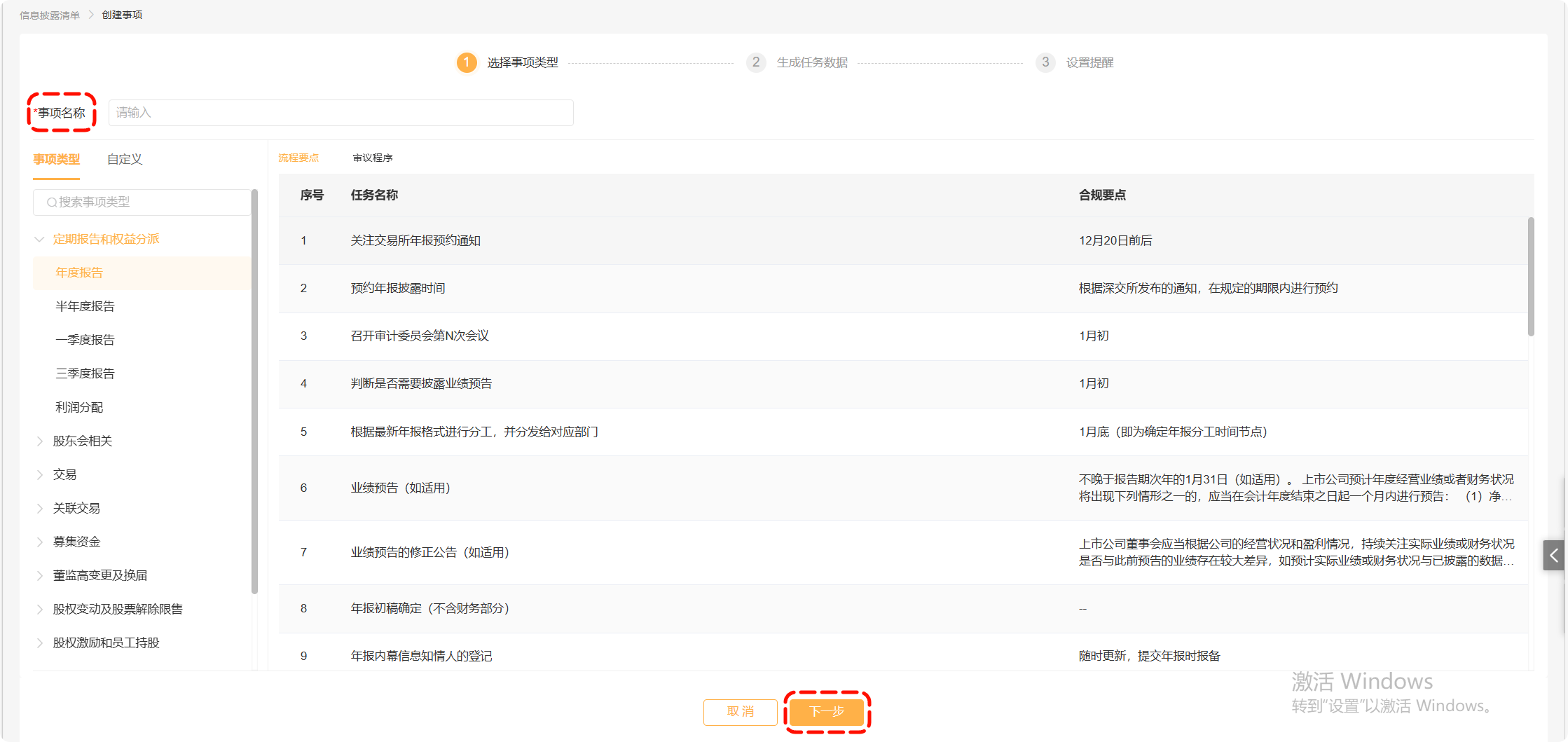This screenshot has width=1568, height=742.
Task: Click compliance note 上市公司董事会应当根据
Action: pos(1296,553)
